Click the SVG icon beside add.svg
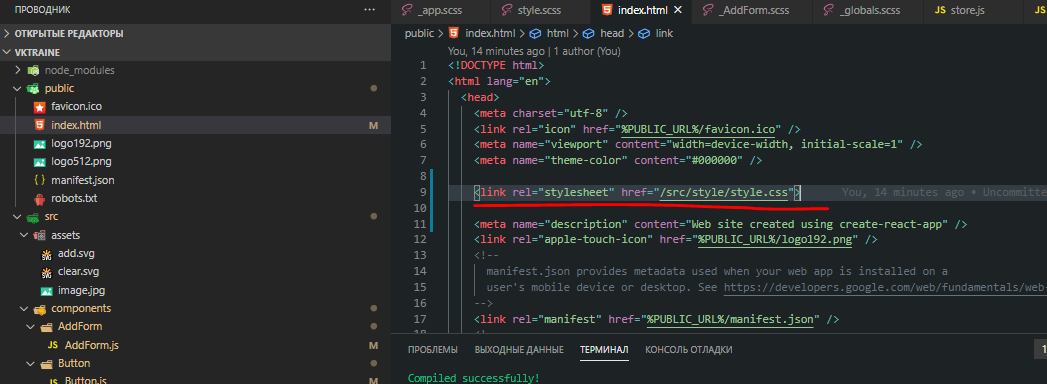1047x384 pixels. click(x=46, y=254)
